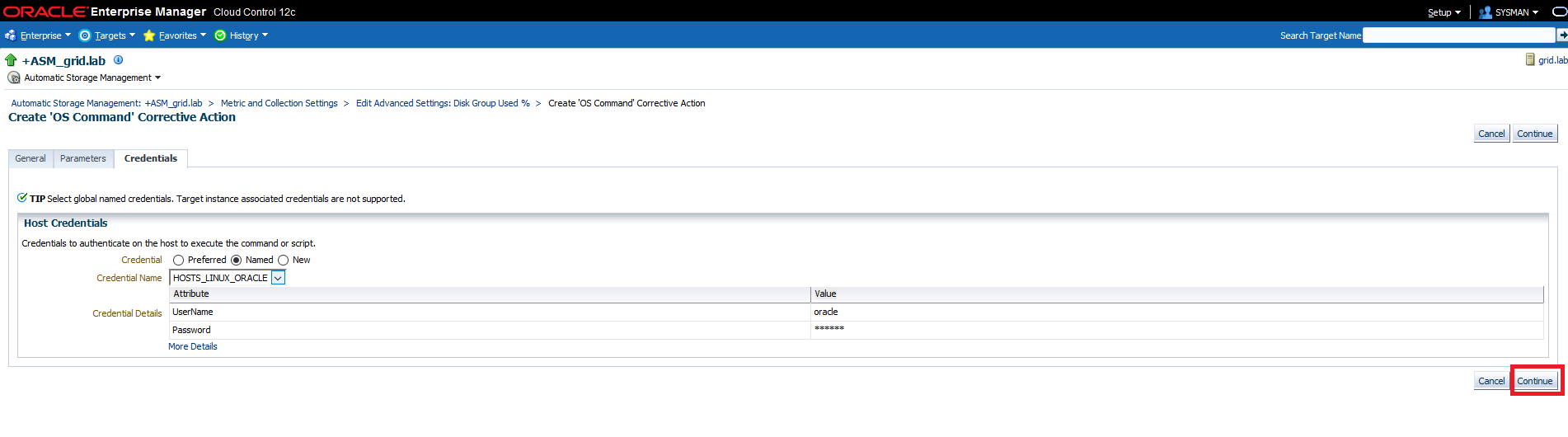1568x437 pixels.
Task: Click into the Search Target Name field
Action: [x=1459, y=35]
